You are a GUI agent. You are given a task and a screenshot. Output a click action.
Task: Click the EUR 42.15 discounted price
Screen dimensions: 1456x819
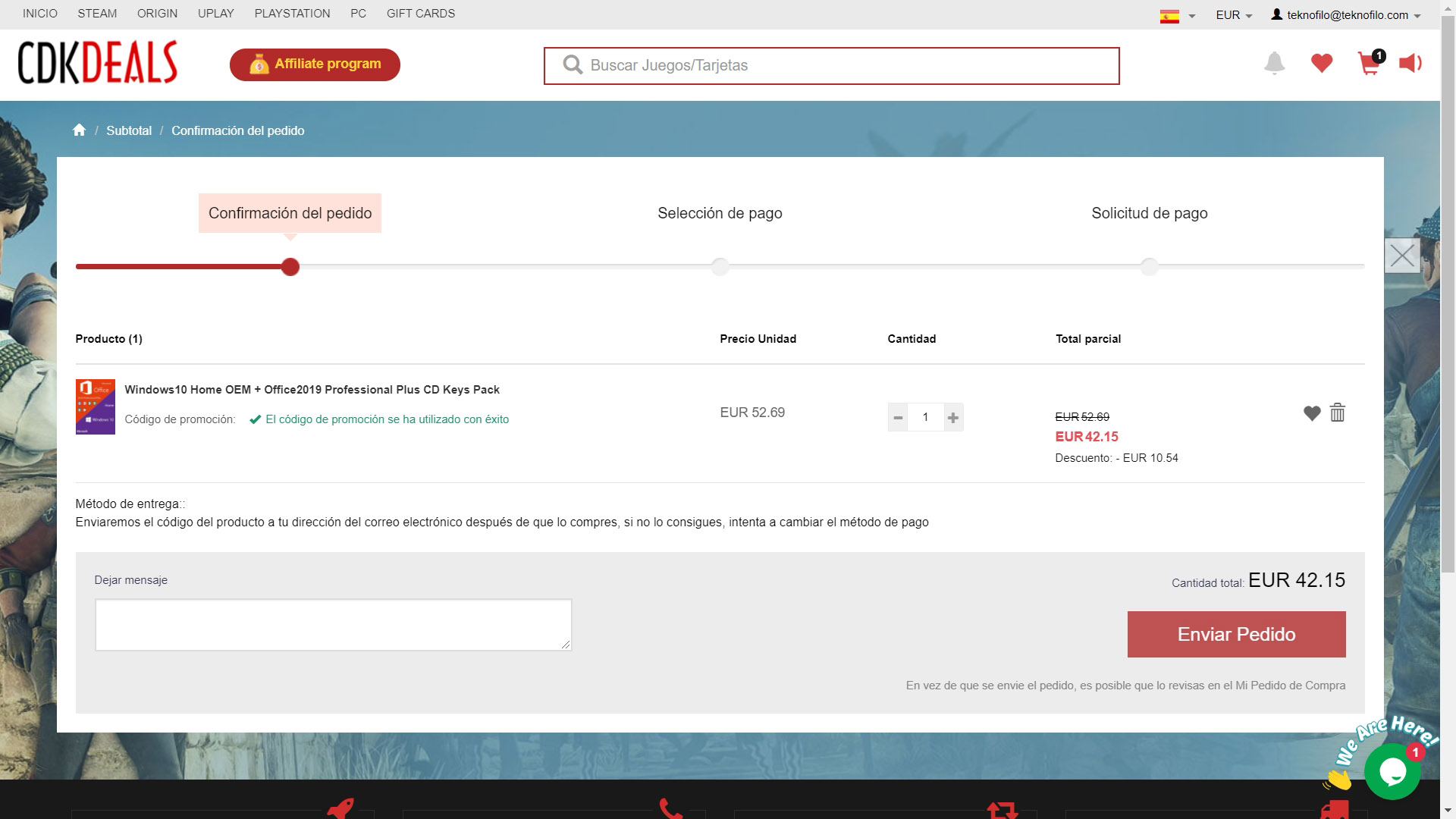tap(1087, 437)
